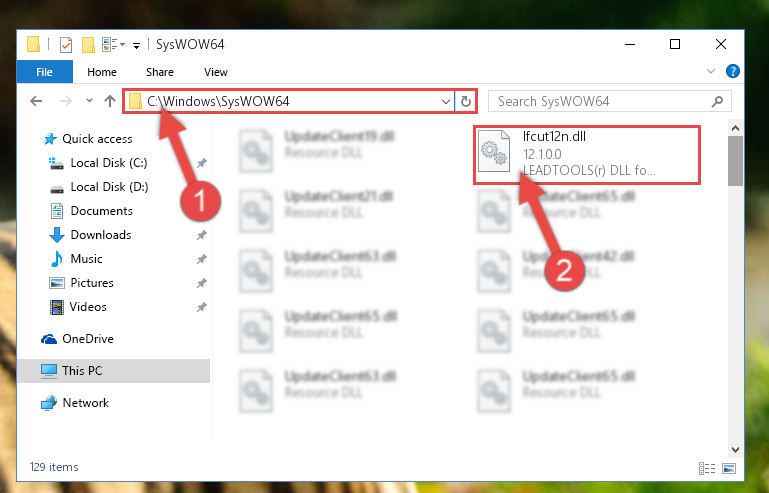769x493 pixels.
Task: Open the Customize Quick Access Toolbar dropdown arrow
Action: [x=136, y=46]
